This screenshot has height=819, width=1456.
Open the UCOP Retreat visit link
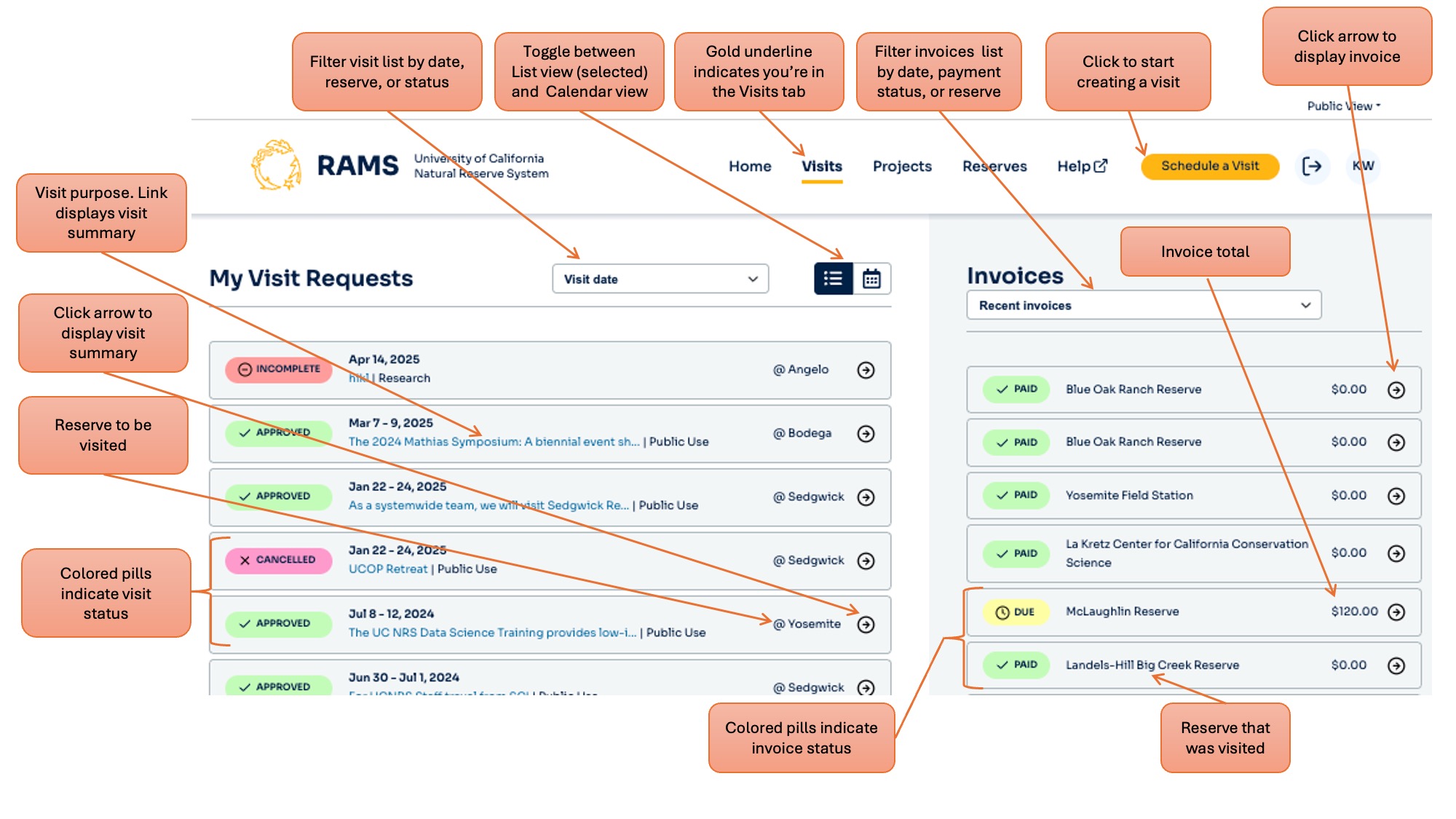coord(388,569)
